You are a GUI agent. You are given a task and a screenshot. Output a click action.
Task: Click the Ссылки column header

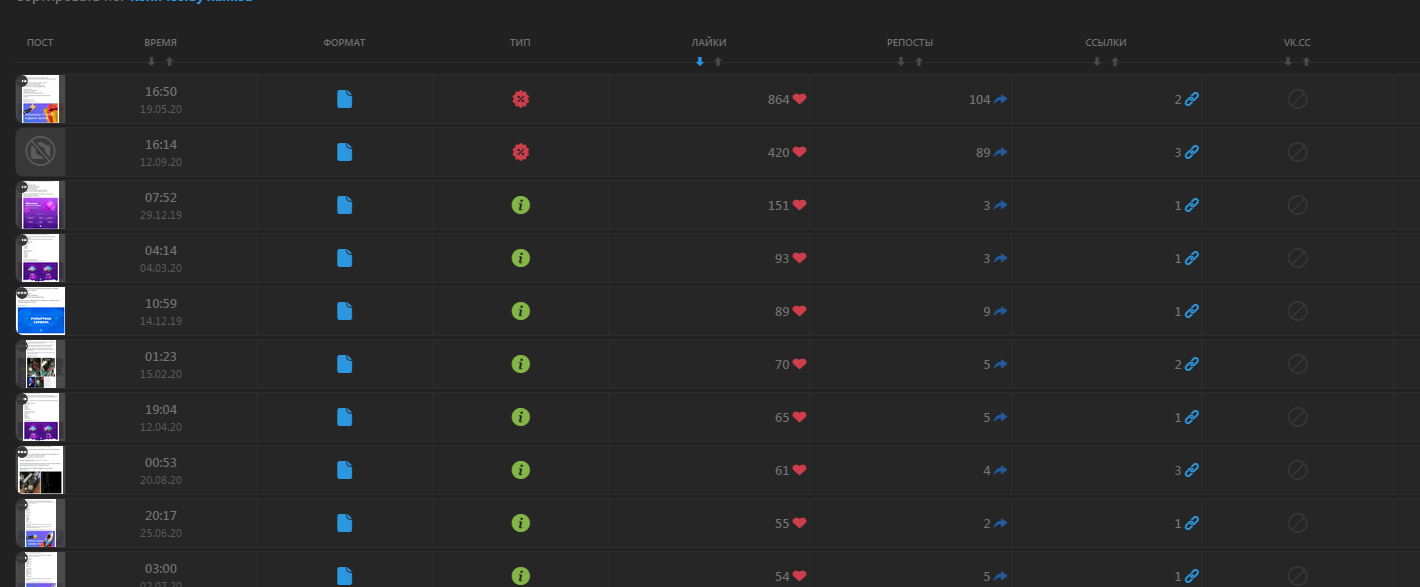click(1106, 43)
